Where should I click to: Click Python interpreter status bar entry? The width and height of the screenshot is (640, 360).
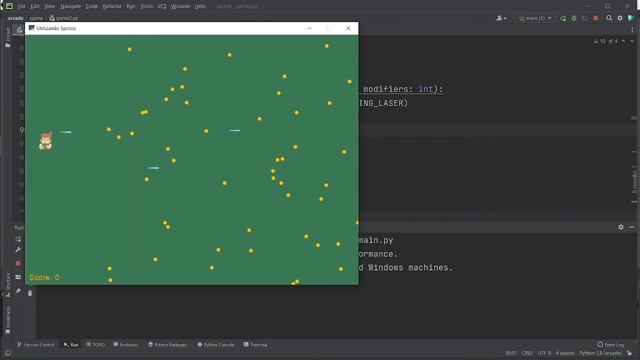[x=600, y=353]
